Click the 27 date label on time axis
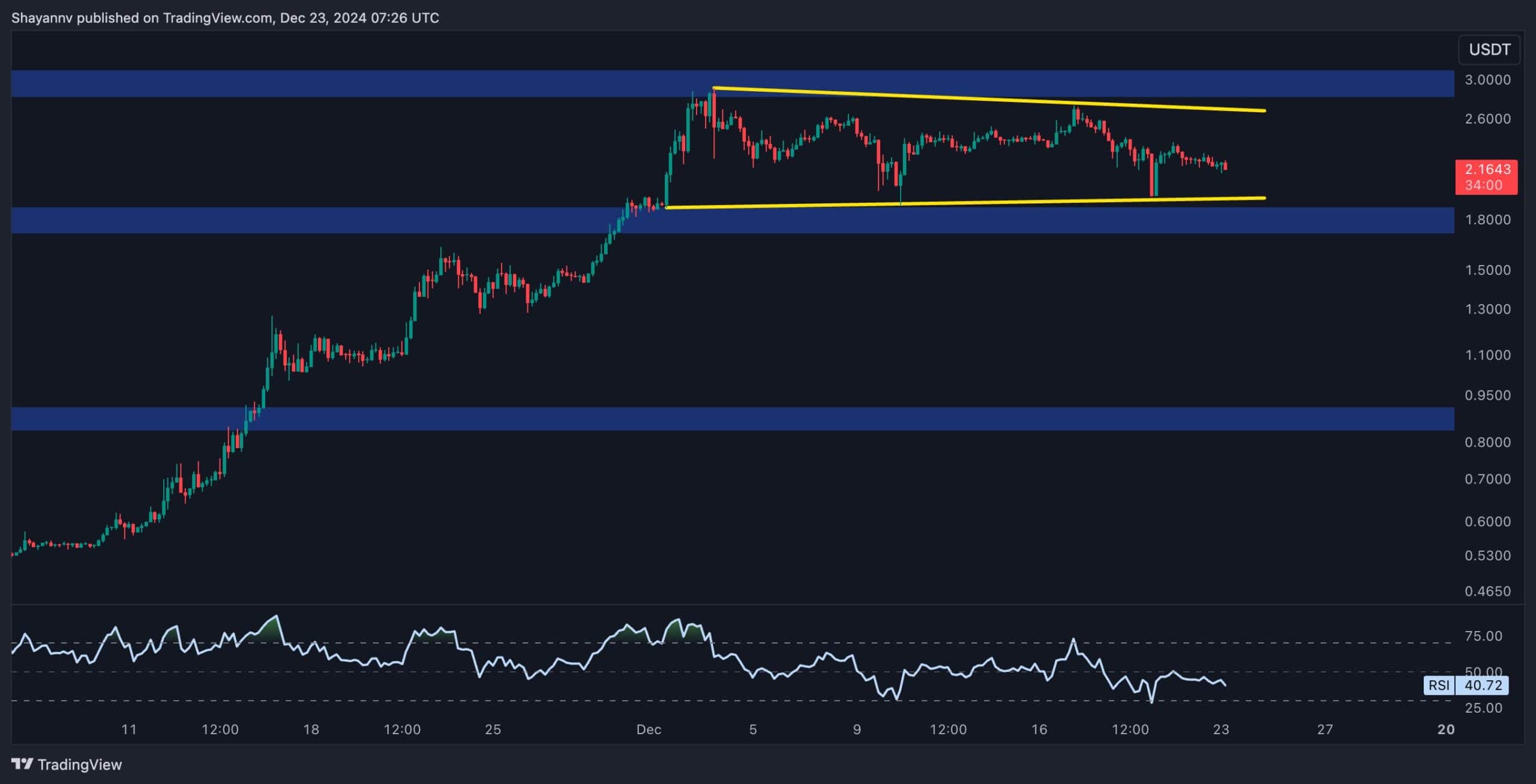 [1325, 729]
